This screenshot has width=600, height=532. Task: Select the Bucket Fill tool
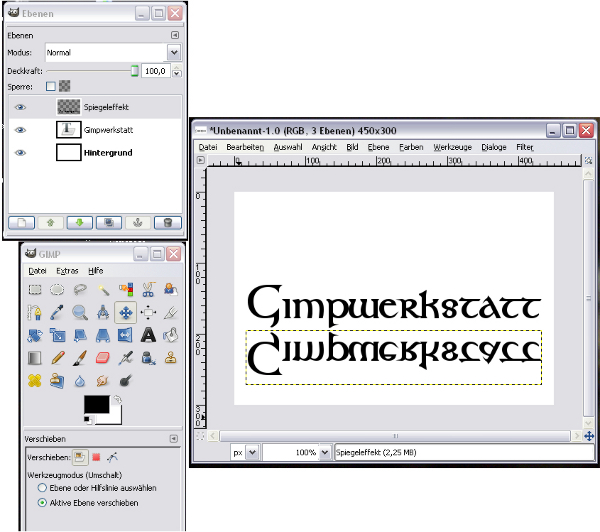coord(171,335)
